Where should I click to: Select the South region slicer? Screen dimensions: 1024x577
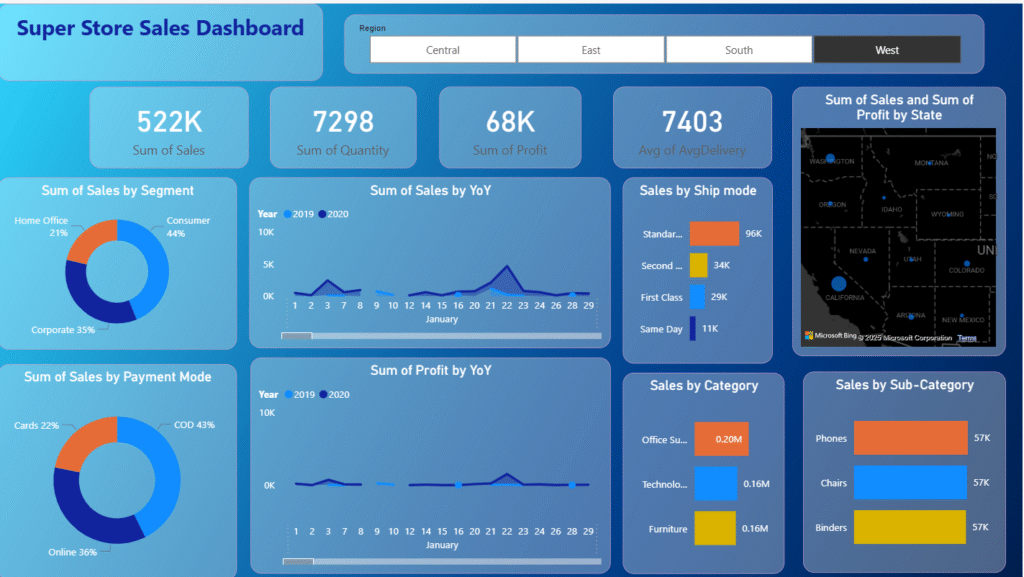point(739,50)
